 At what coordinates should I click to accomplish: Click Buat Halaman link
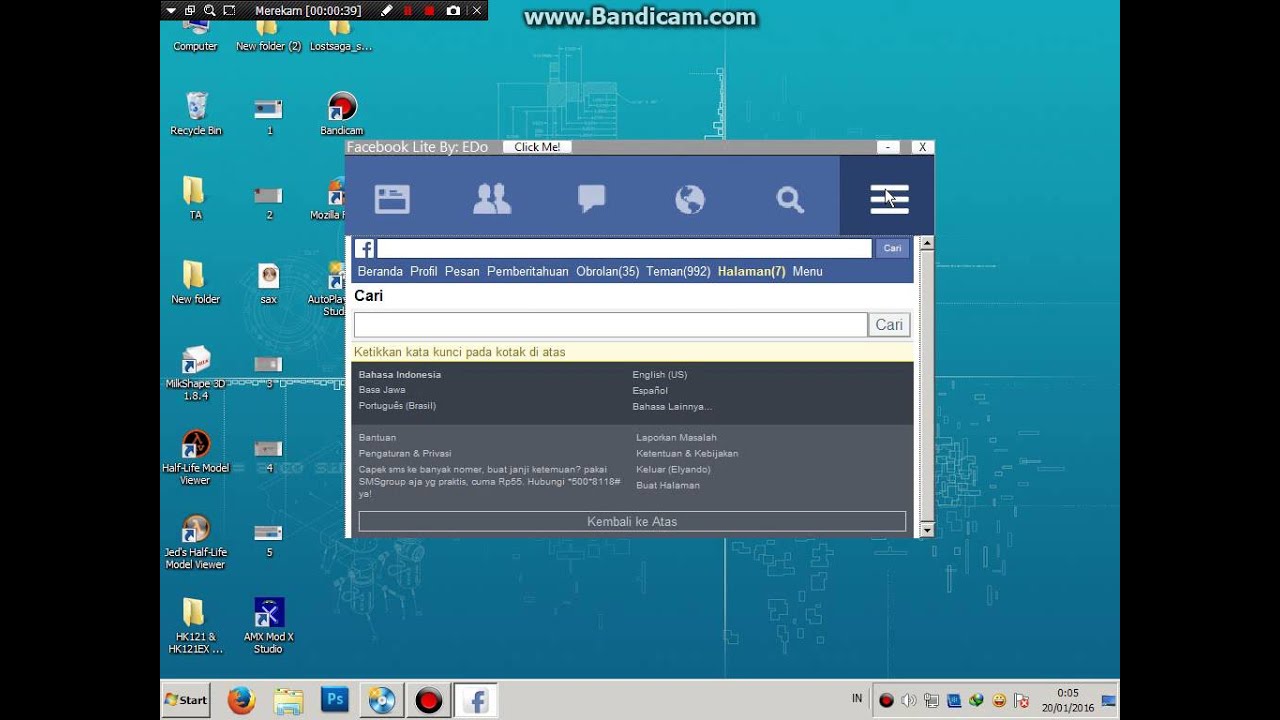click(x=668, y=485)
